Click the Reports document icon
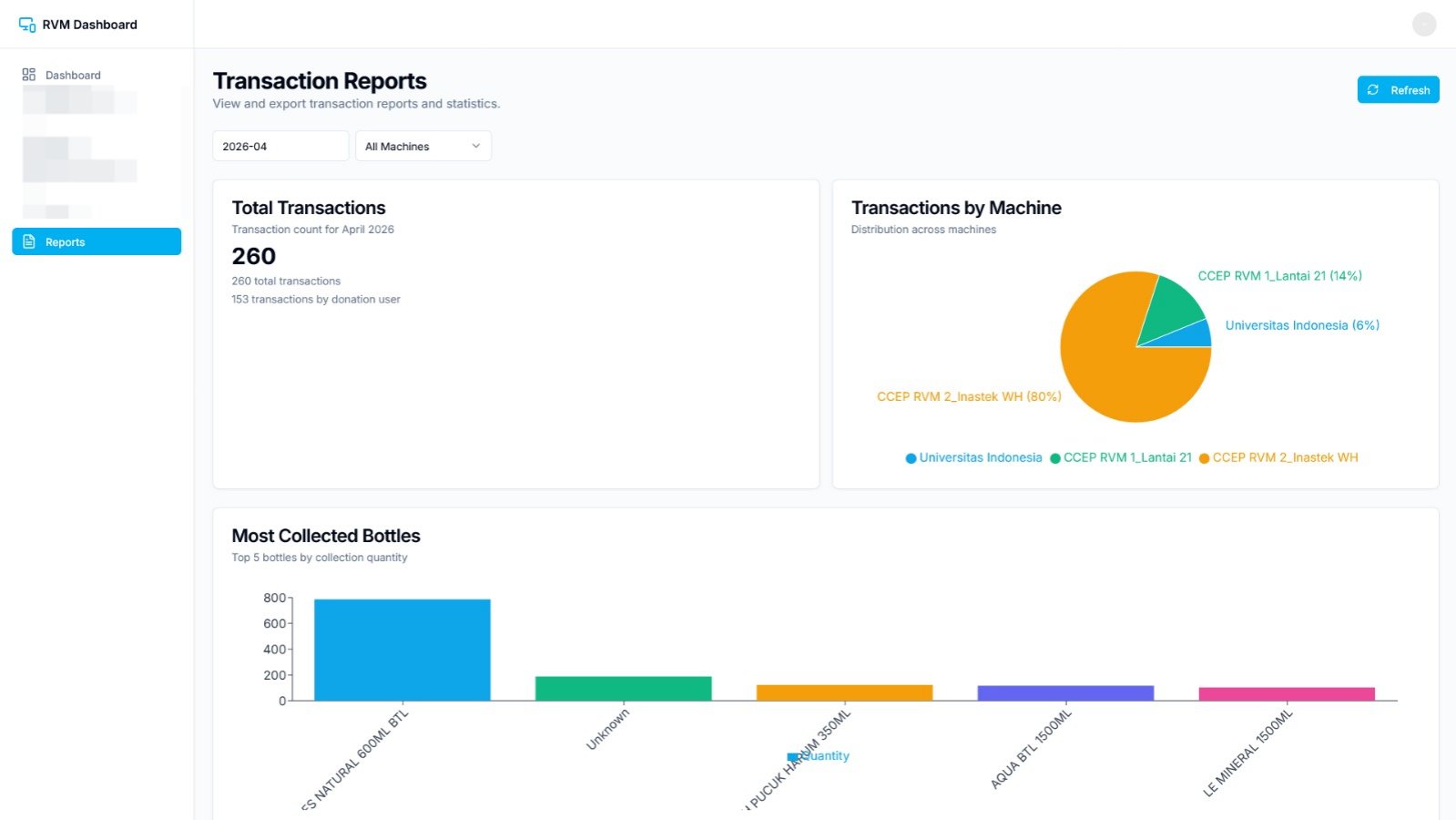 tap(29, 242)
